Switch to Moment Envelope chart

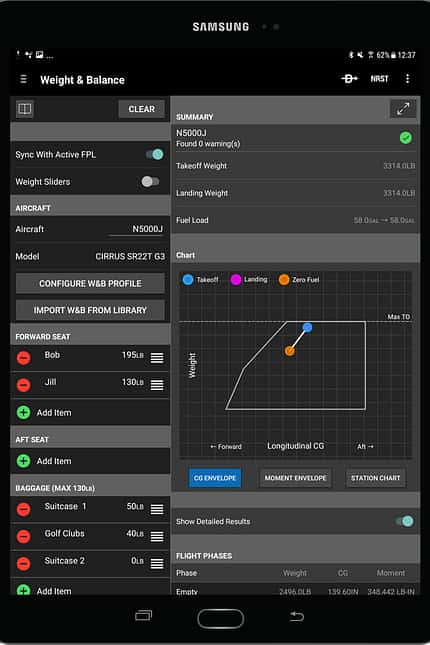[x=295, y=478]
